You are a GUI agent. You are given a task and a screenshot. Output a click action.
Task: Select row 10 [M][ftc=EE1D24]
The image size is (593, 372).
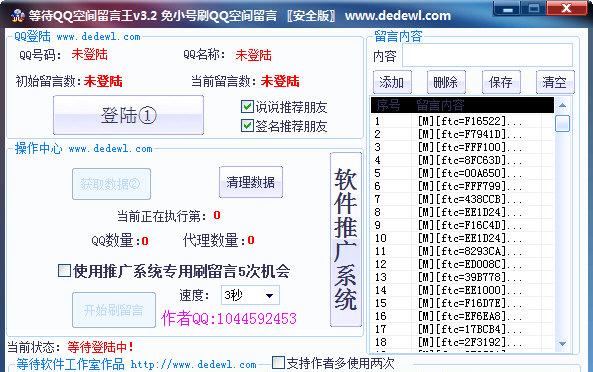462,238
